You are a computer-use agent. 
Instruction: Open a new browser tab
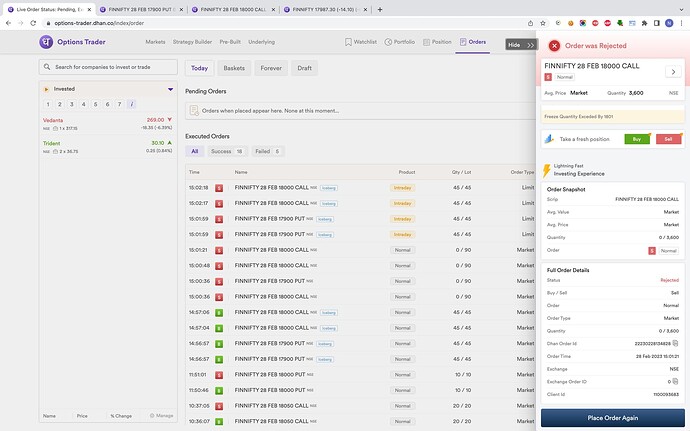[x=380, y=9]
